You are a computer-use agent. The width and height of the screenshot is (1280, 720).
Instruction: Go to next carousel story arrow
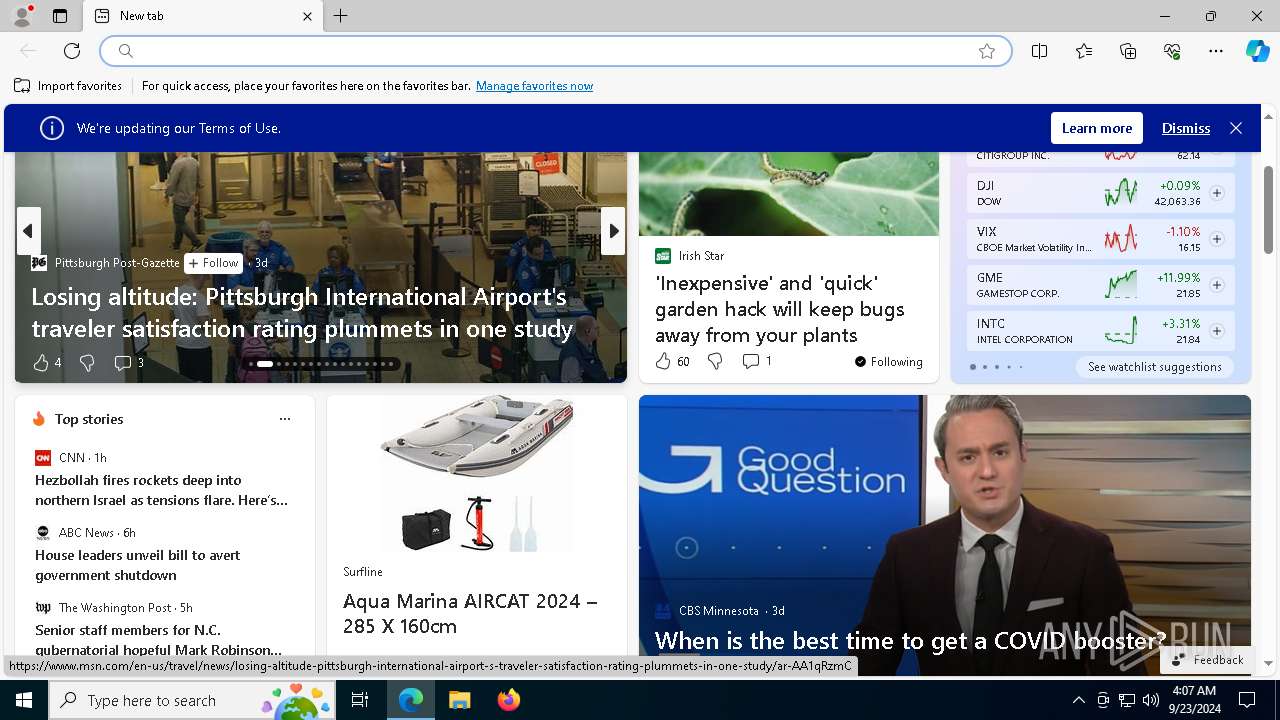click(x=613, y=231)
